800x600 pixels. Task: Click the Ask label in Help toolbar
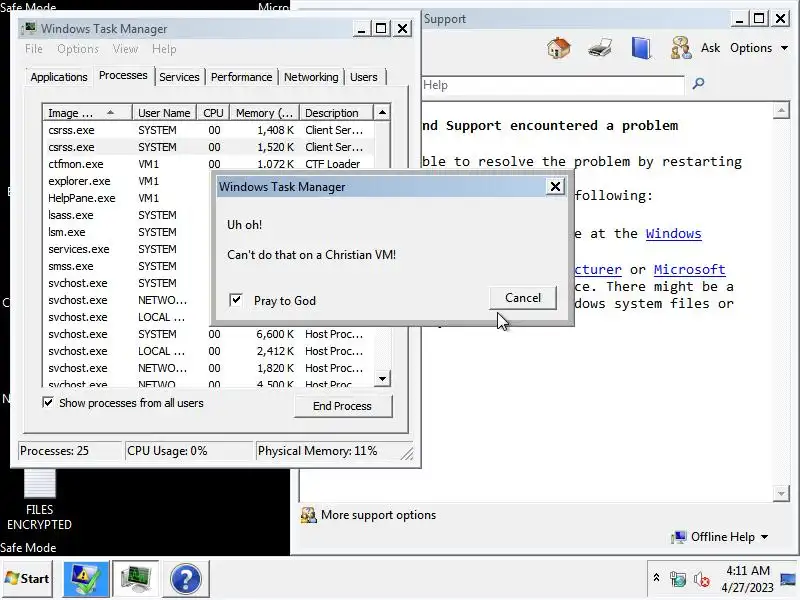click(x=710, y=48)
